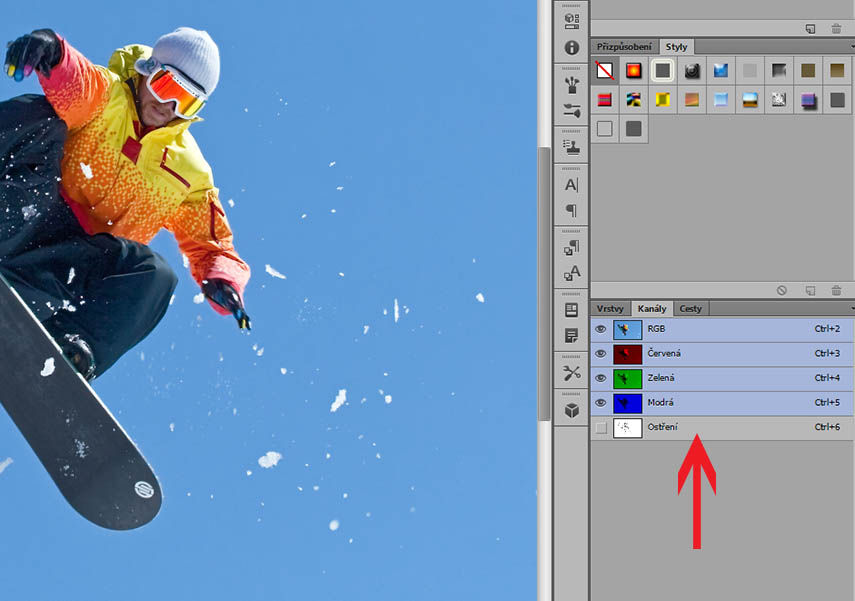855x601 pixels.
Task: Open the Character panel icon
Action: click(x=571, y=185)
